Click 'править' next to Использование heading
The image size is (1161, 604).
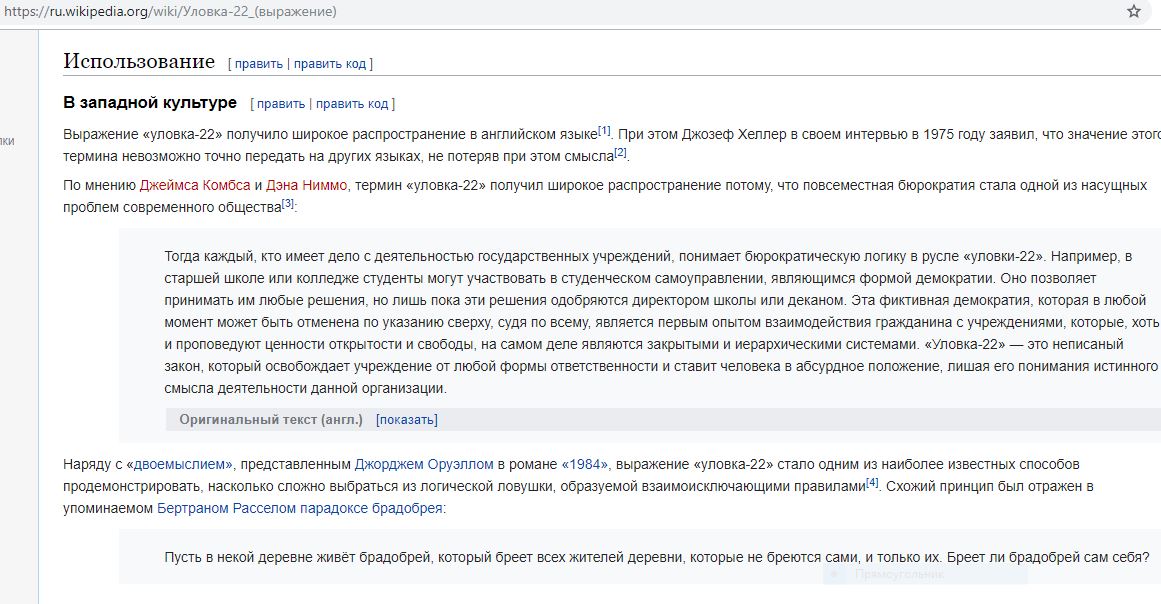[x=258, y=64]
